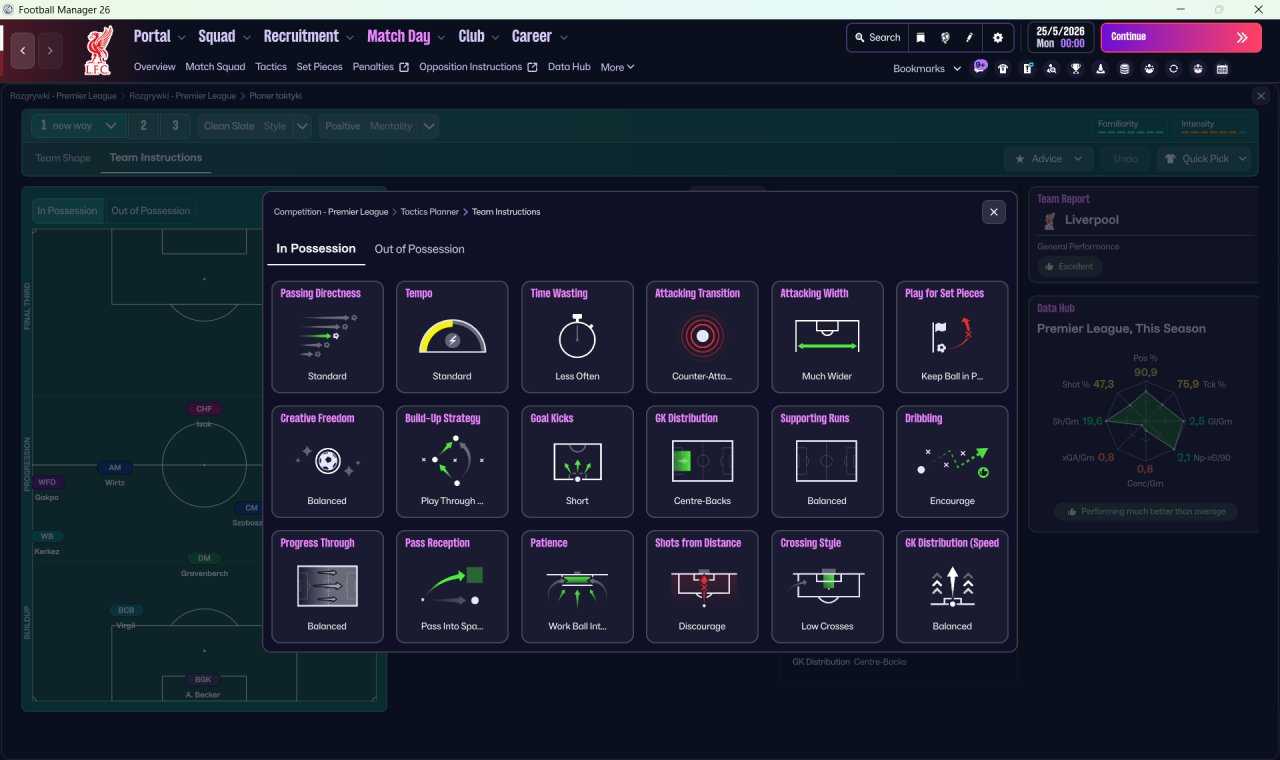Open the Play for Set Pieces card
Screen dimensions: 1280x760
tap(952, 337)
